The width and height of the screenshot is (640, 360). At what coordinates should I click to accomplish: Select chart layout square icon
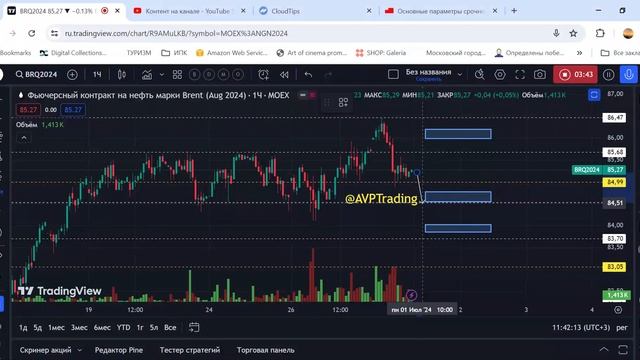point(393,74)
